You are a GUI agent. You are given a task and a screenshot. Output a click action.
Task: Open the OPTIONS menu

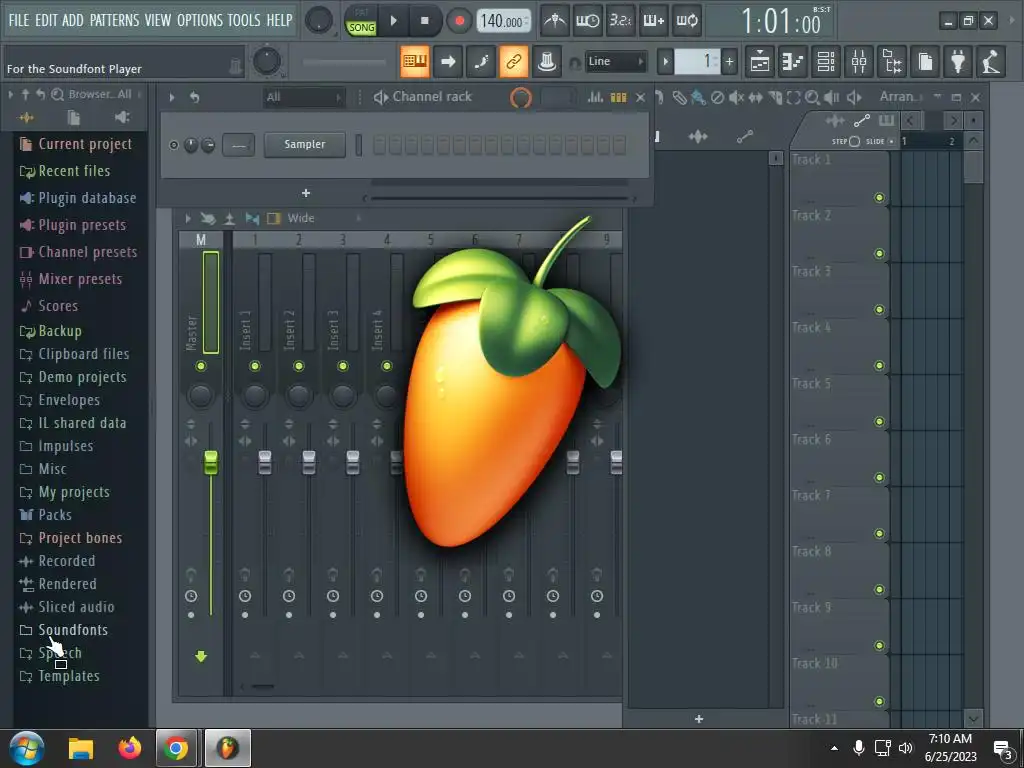(200, 20)
